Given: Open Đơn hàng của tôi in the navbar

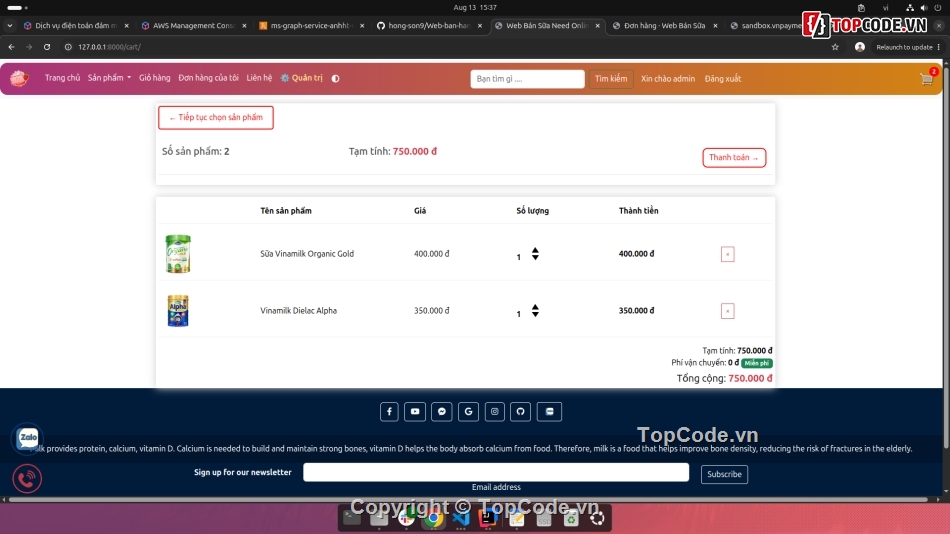Looking at the screenshot, I should 208,78.
